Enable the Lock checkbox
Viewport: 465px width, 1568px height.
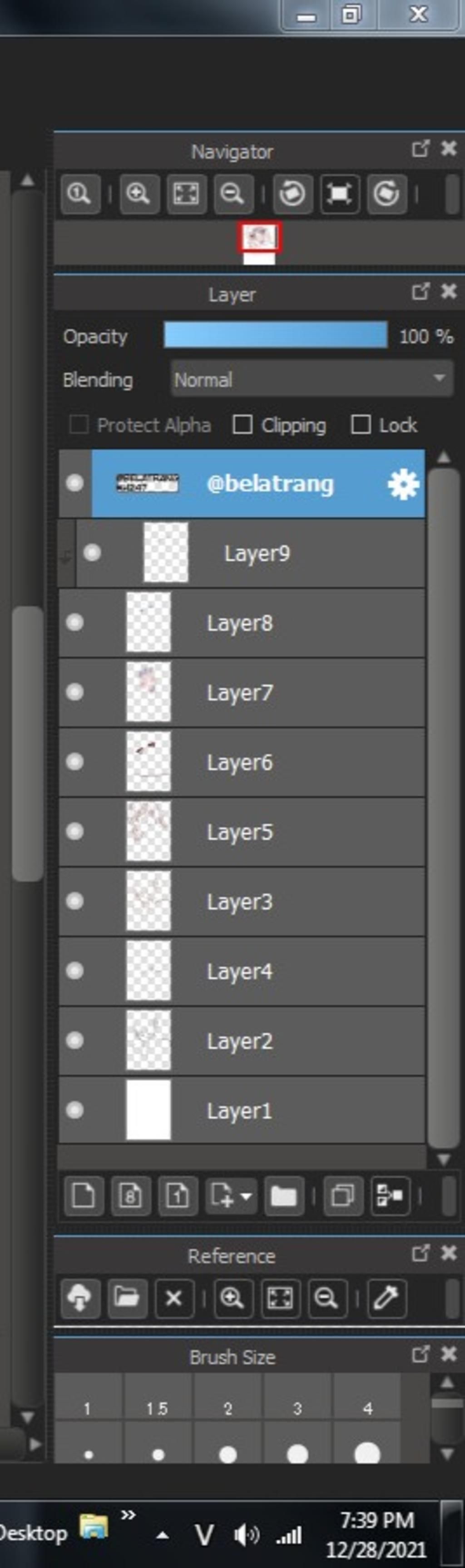[x=360, y=424]
